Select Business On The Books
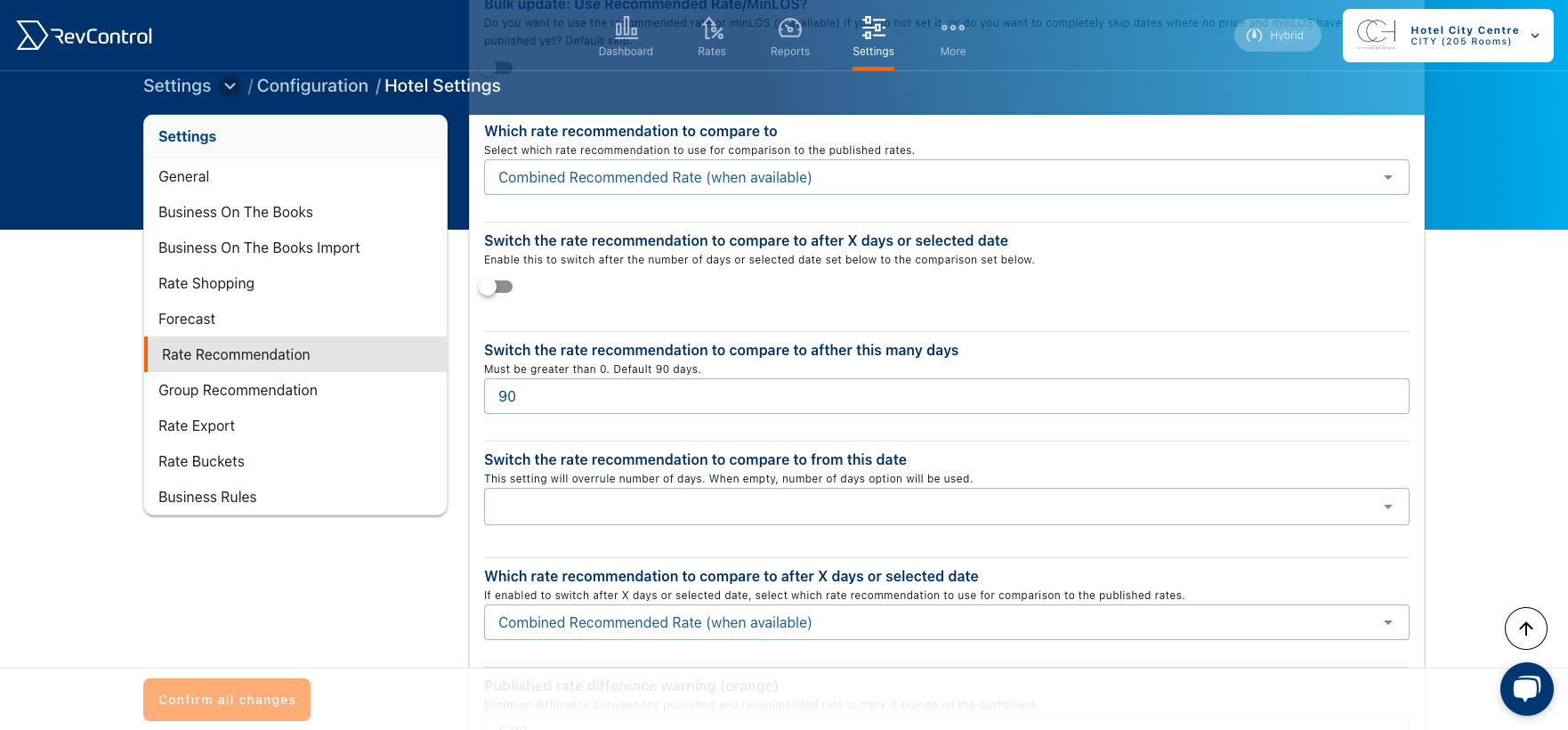The image size is (1568, 730). [x=295, y=212]
